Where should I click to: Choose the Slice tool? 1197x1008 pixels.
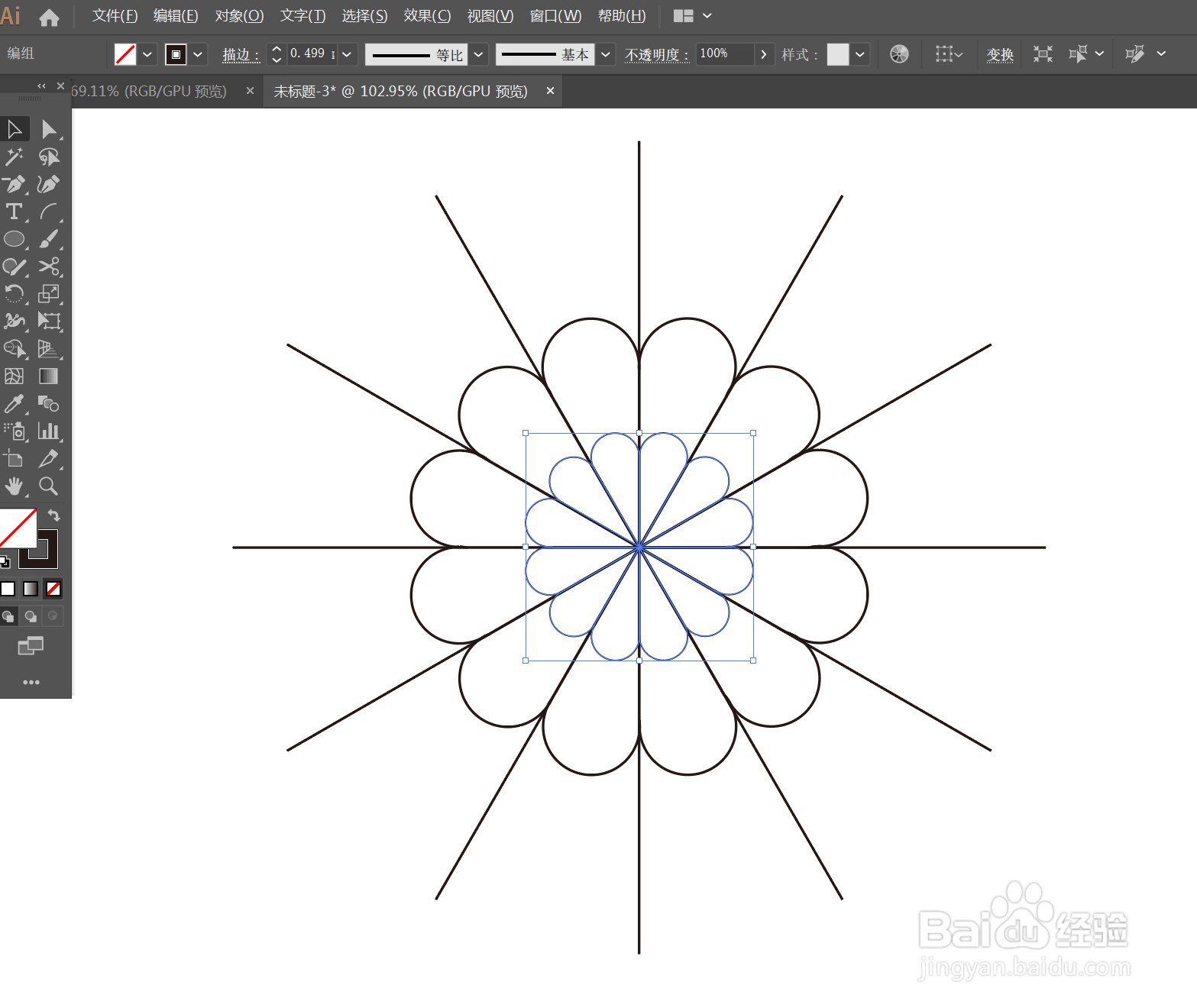coord(49,459)
